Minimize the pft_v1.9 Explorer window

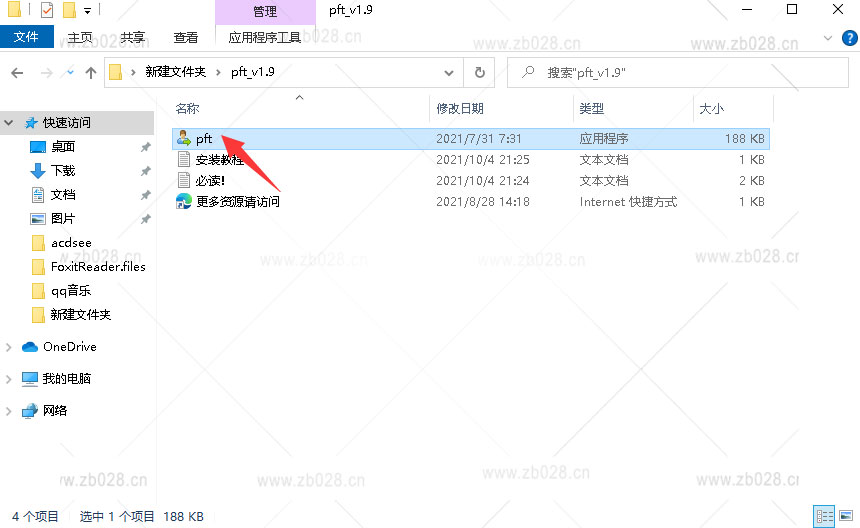tap(746, 10)
